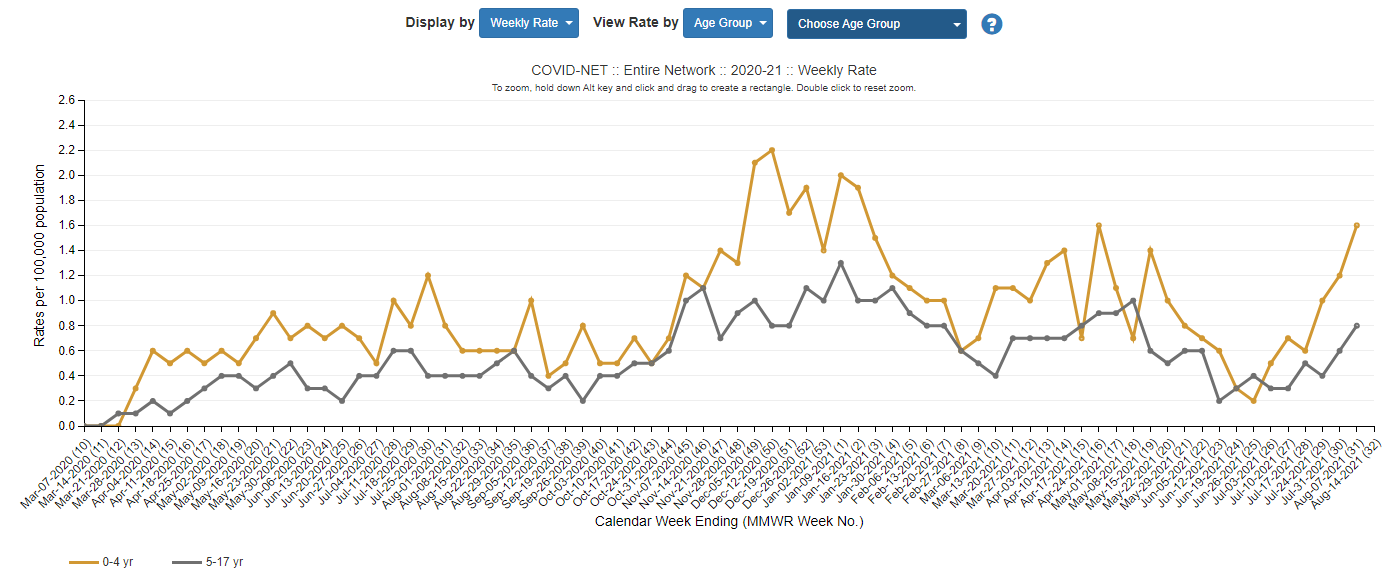Screen dimensions: 1400x574
Task: Click the Calendar Week Ending axis title
Action: (x=729, y=521)
